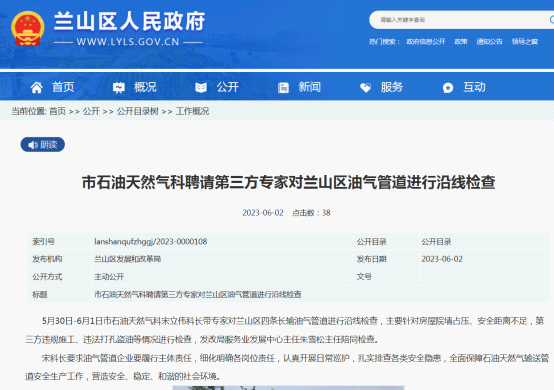
Task: Click the 标题 table label
Action: point(40,294)
